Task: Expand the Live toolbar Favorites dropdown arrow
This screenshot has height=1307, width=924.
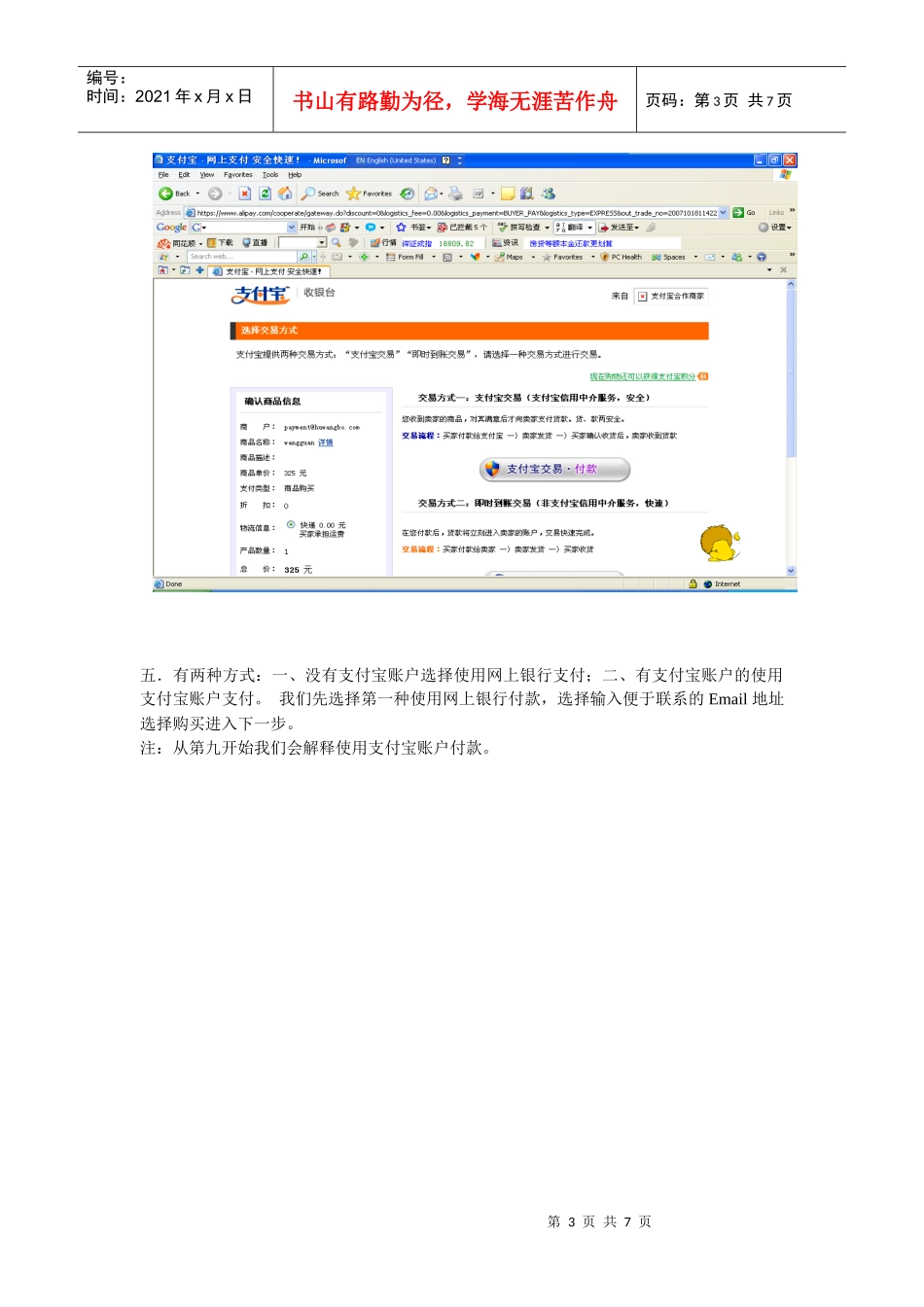Action: [592, 258]
